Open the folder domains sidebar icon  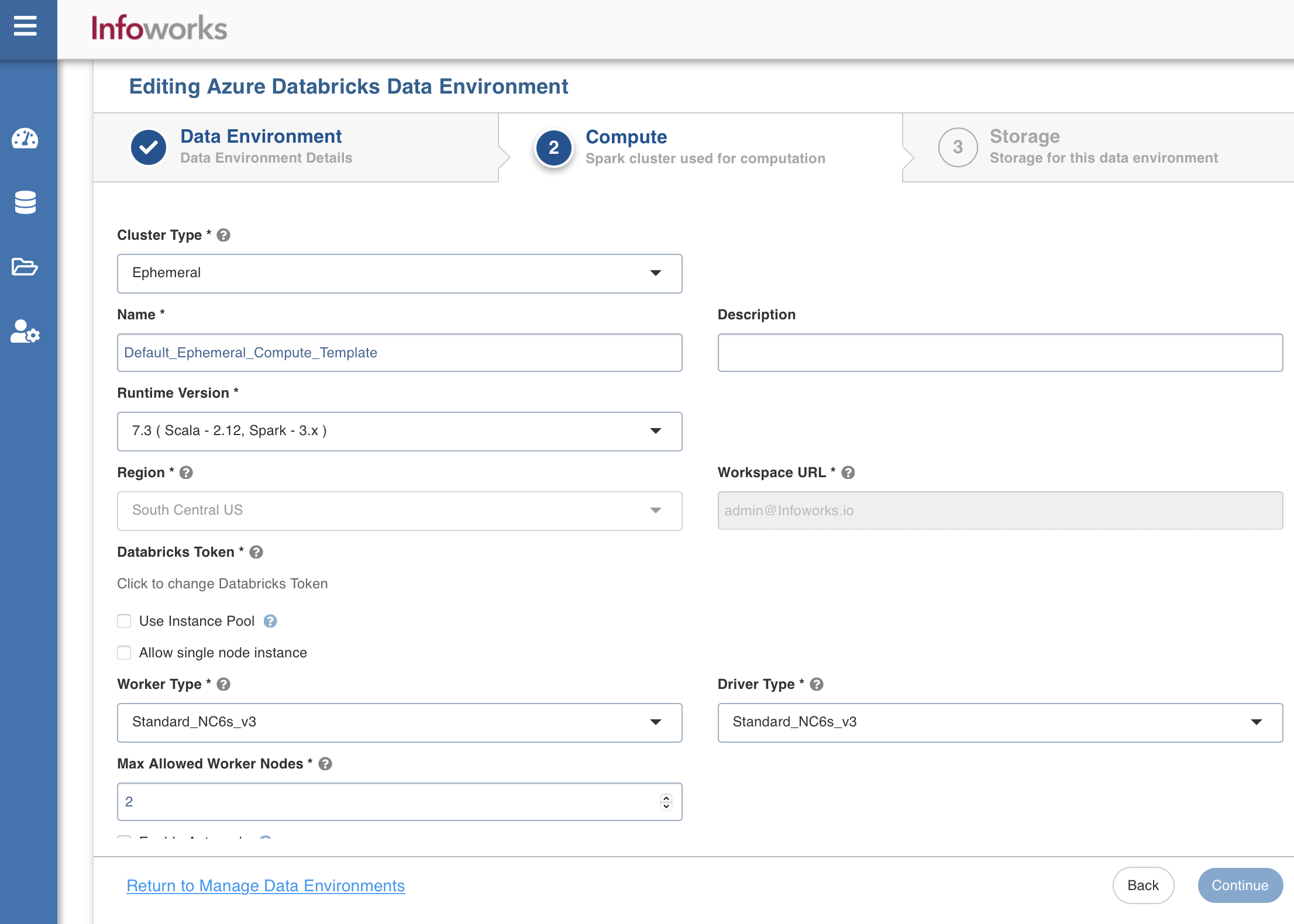coord(25,267)
